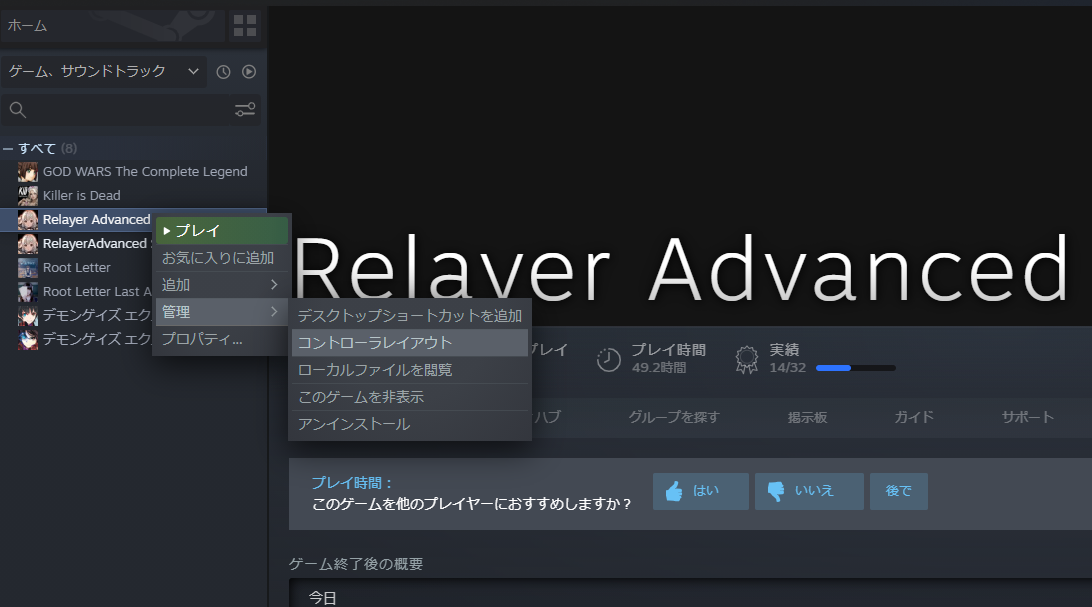Click ゲーム終了後の概要 heading
Viewport: 1092px width, 607px height.
click(x=356, y=564)
